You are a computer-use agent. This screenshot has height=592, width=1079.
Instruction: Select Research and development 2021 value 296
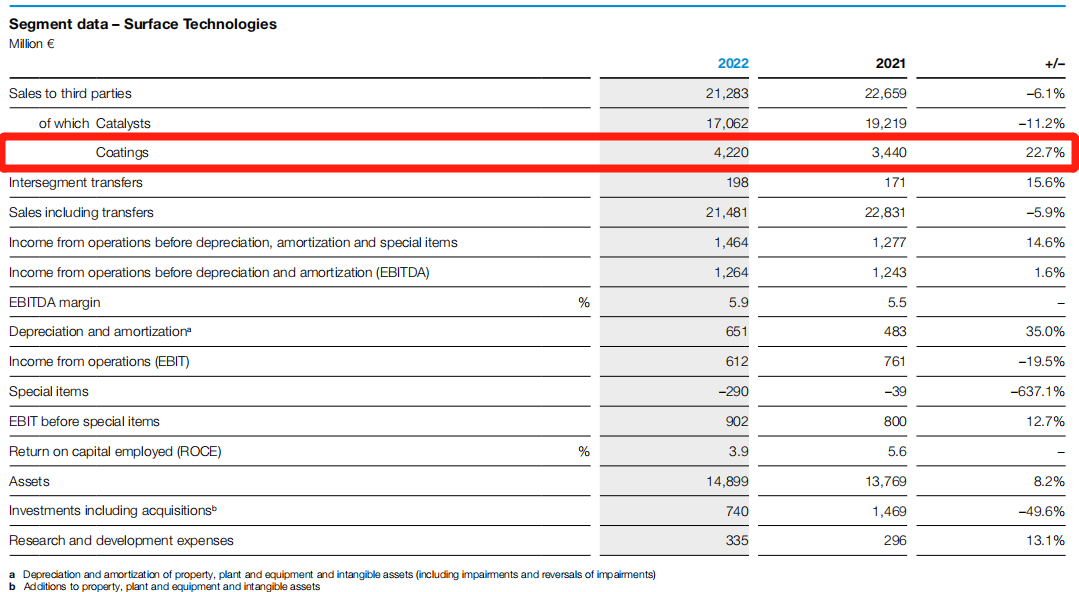click(895, 540)
